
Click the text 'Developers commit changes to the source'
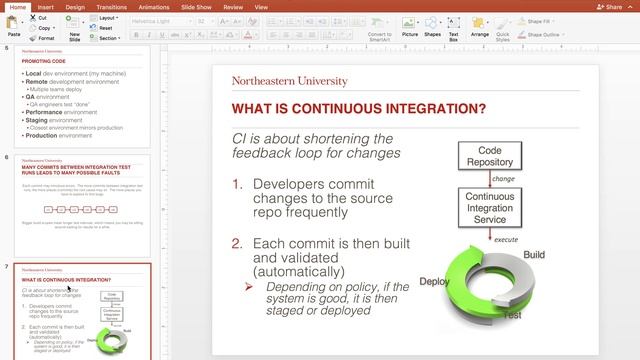[323, 191]
